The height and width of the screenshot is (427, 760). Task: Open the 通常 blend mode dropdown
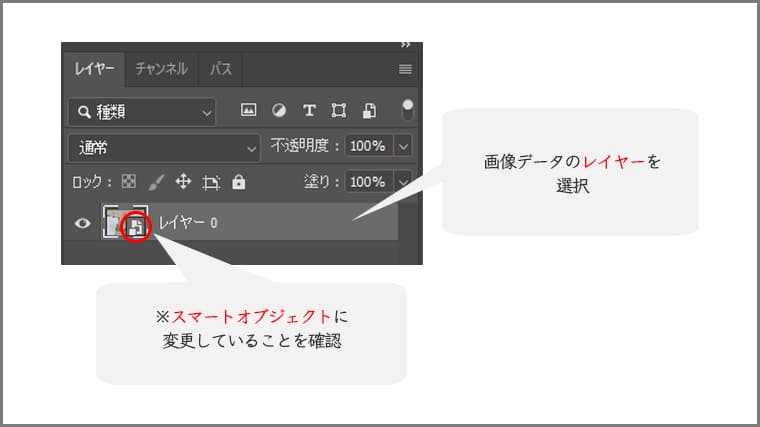pos(164,148)
